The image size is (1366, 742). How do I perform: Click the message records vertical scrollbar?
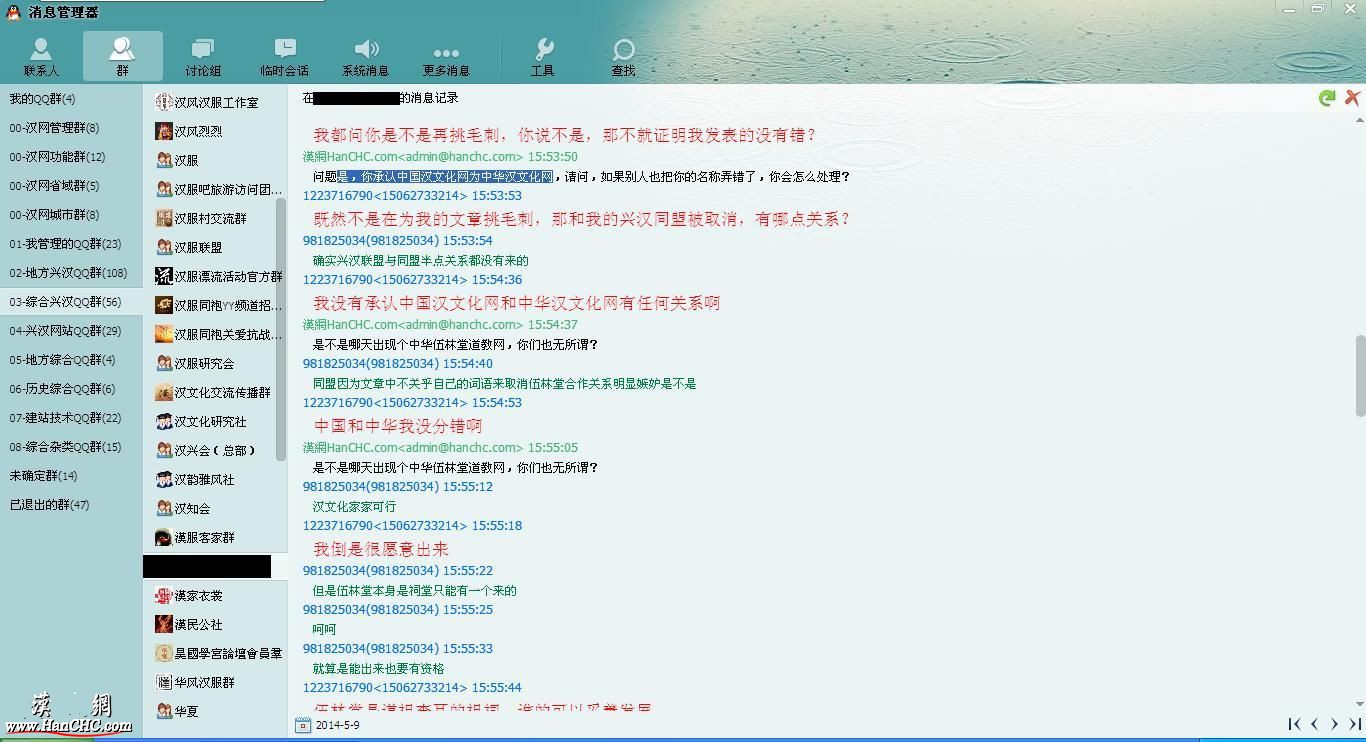pos(1360,376)
